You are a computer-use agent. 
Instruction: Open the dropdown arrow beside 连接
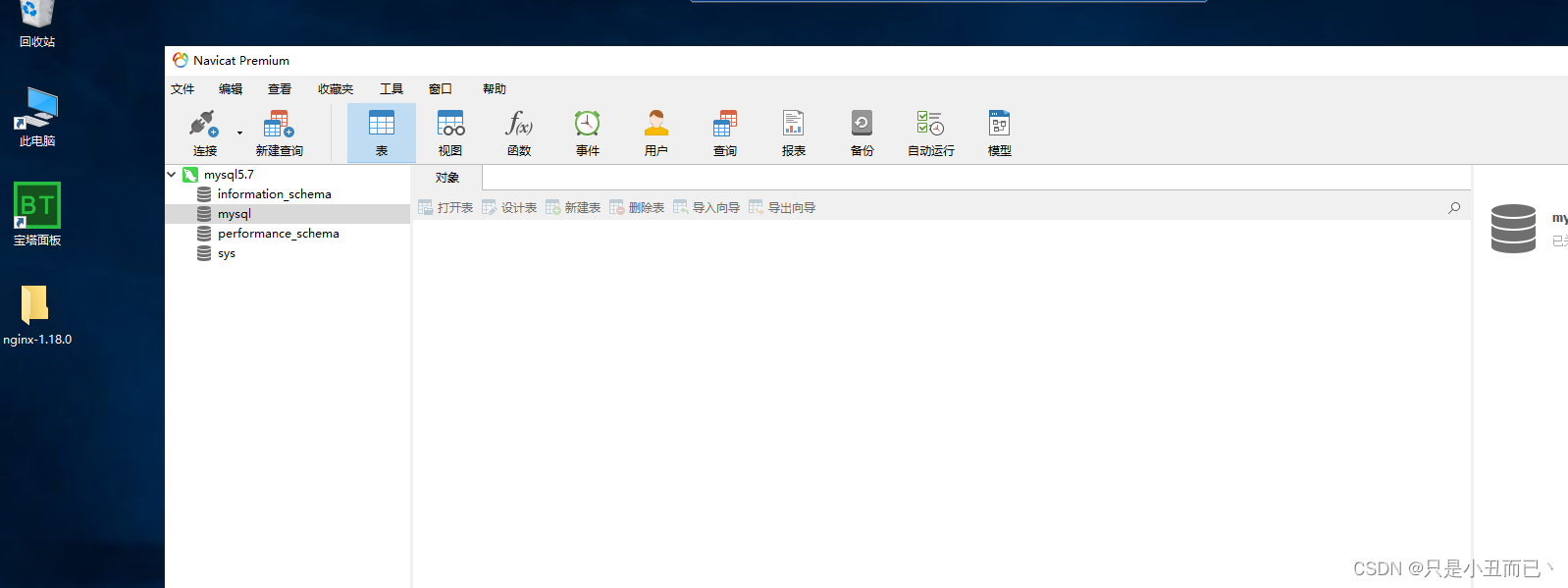pyautogui.click(x=239, y=133)
